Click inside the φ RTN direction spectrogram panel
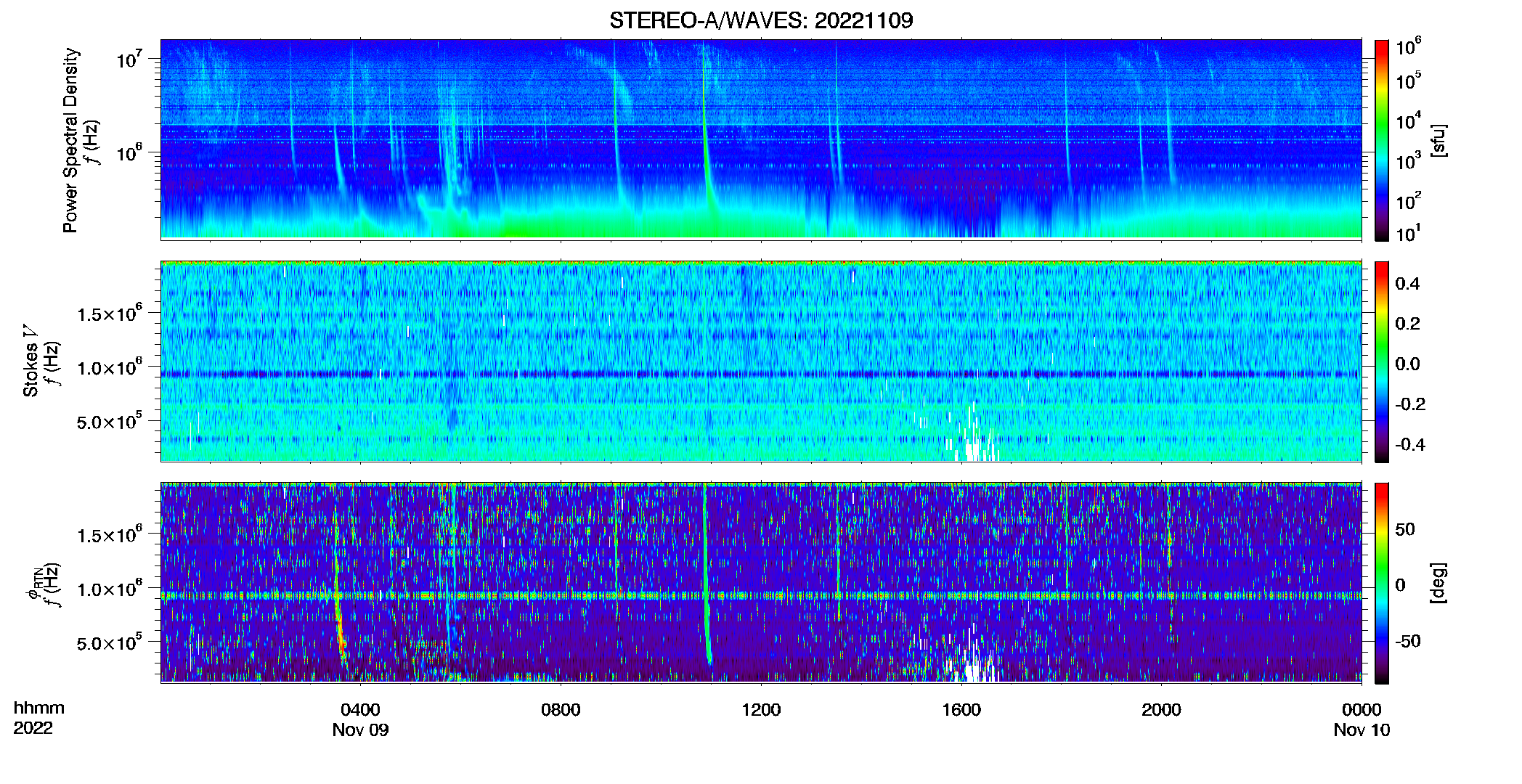 pos(761,583)
